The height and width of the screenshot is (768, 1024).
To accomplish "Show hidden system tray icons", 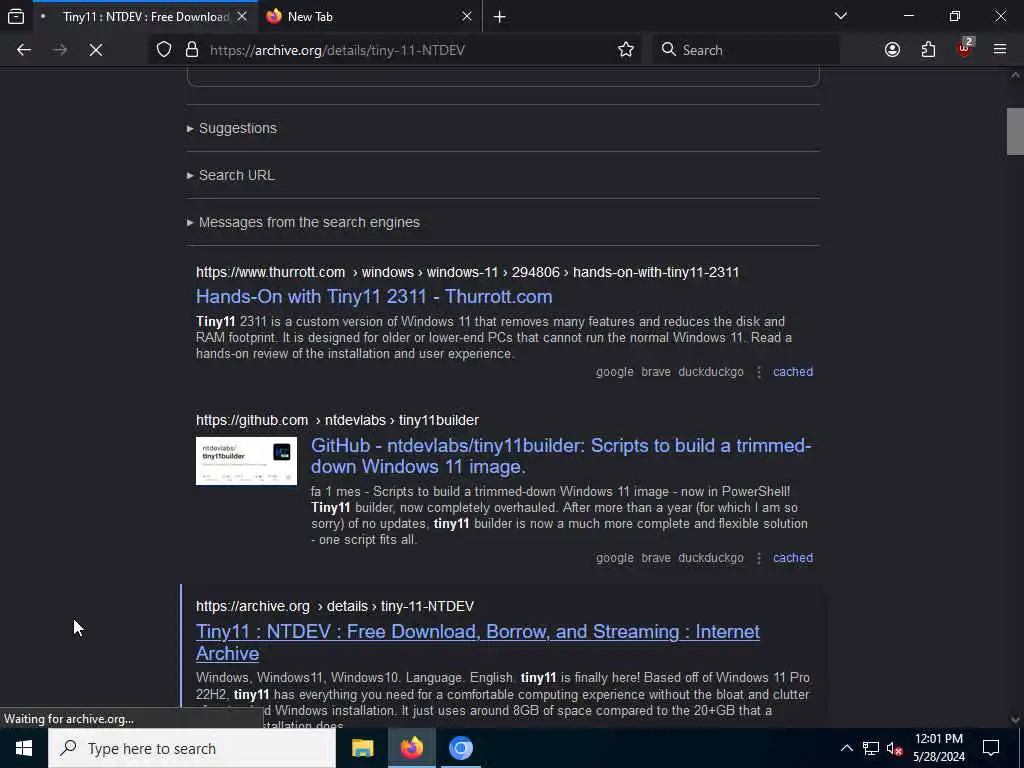I will click(846, 748).
